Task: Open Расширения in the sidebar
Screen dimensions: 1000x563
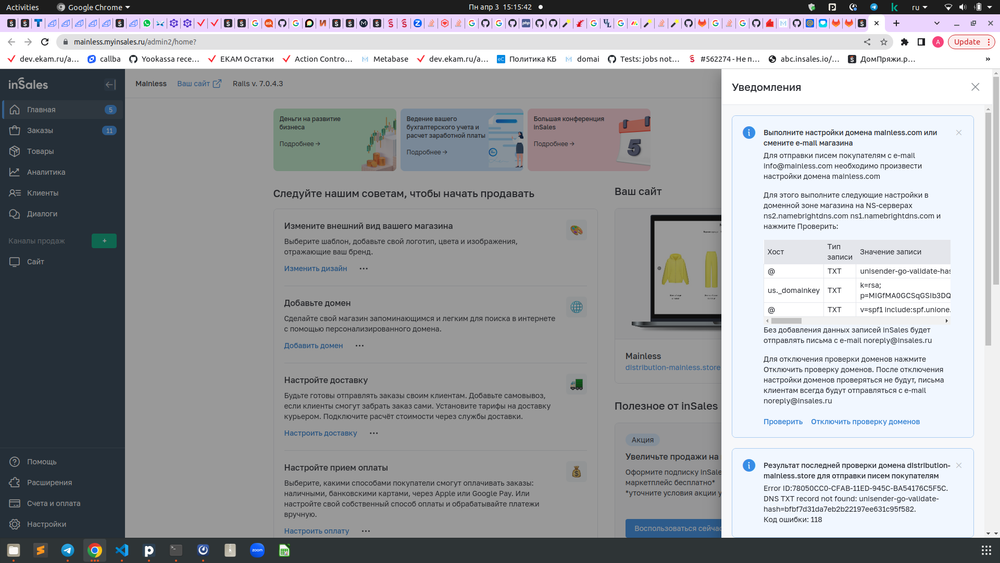Action: click(49, 482)
